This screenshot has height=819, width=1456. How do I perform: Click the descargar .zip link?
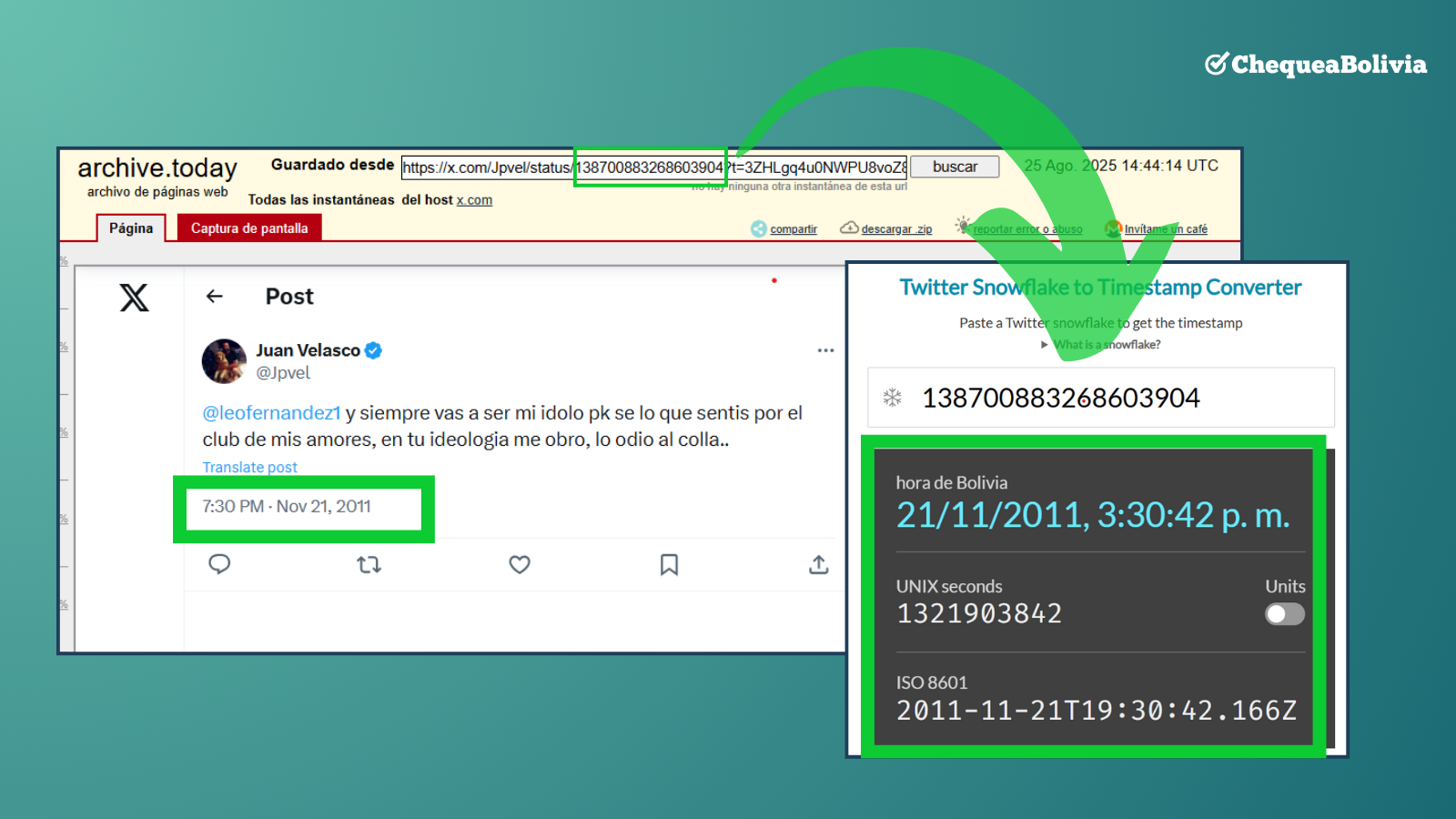(x=895, y=229)
